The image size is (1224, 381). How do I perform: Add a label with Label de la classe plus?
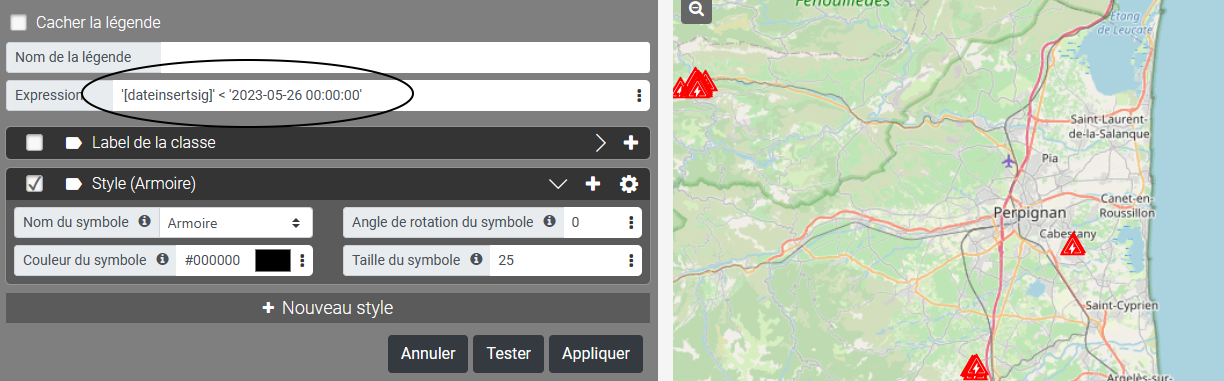pos(631,143)
